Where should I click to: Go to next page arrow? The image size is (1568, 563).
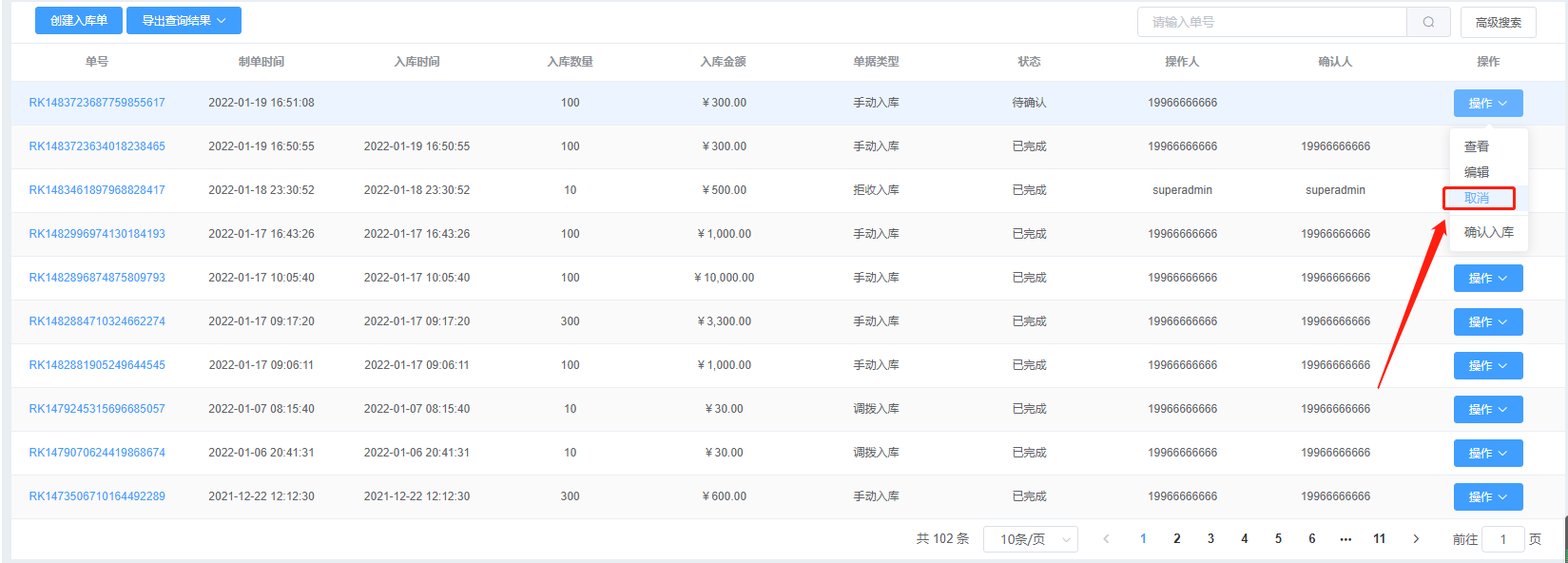coord(1416,539)
